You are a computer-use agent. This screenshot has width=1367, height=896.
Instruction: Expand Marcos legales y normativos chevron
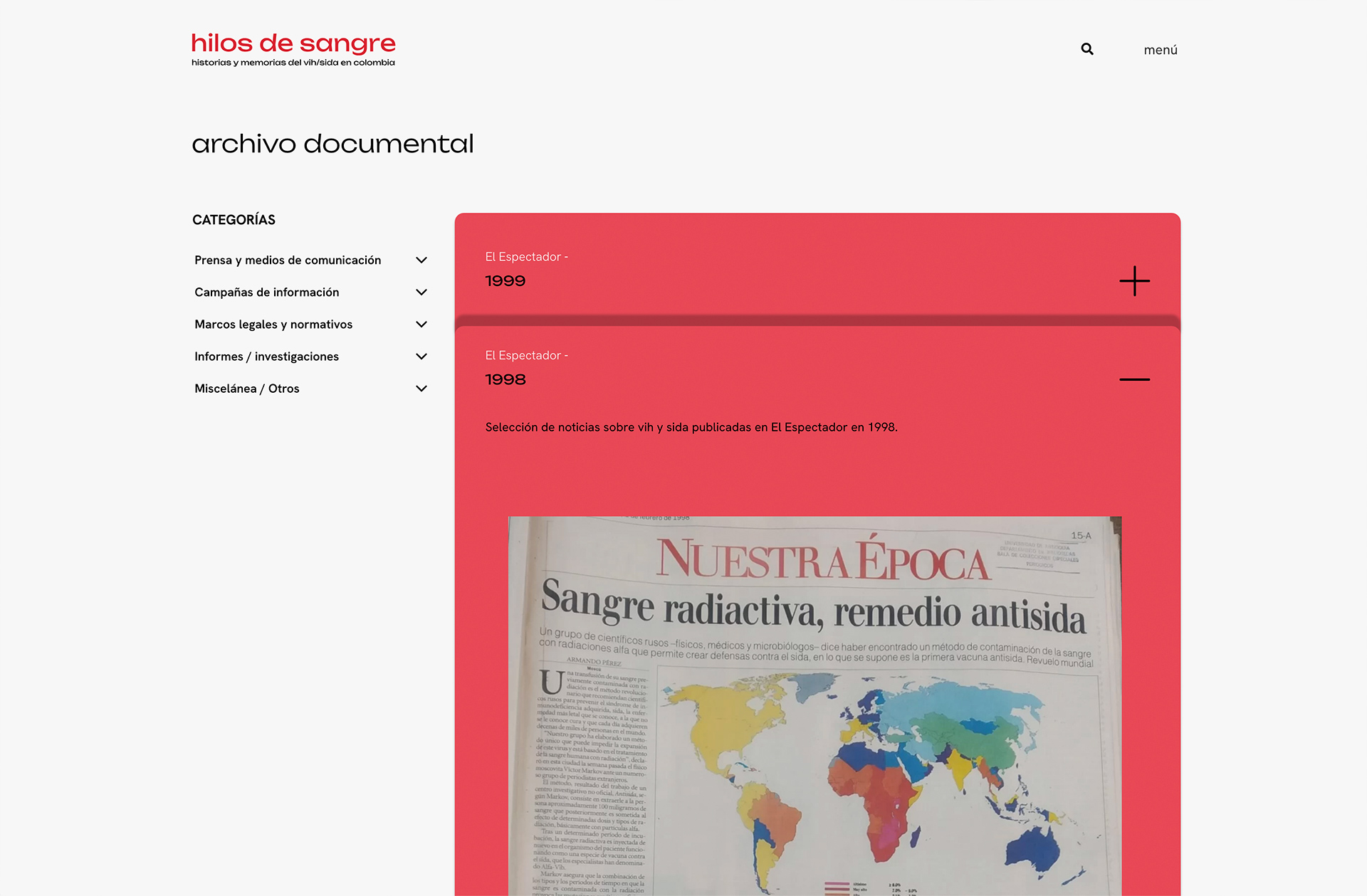(421, 325)
